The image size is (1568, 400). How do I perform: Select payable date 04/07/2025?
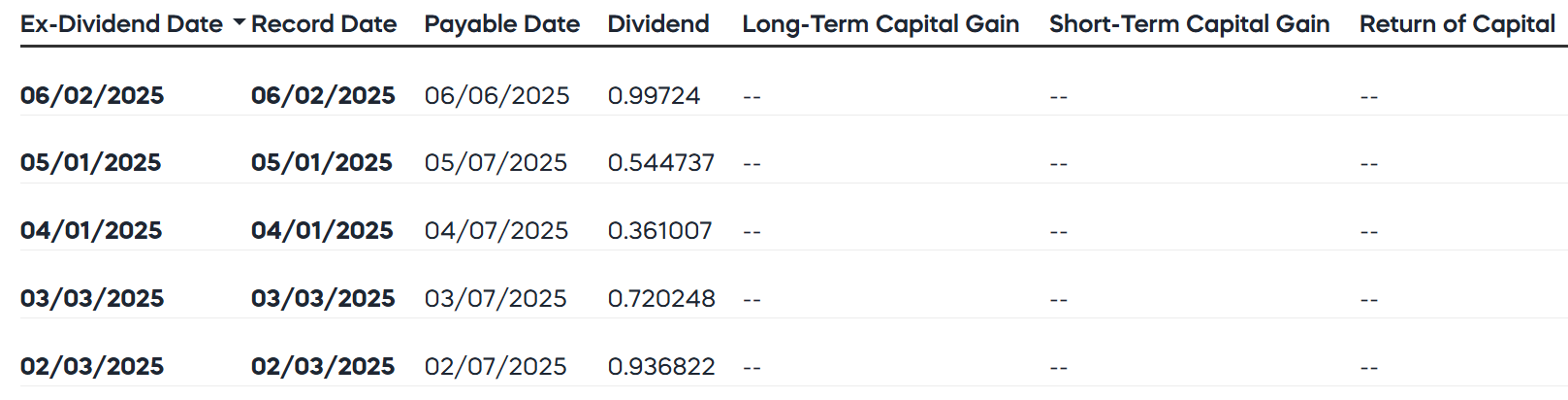coord(496,231)
